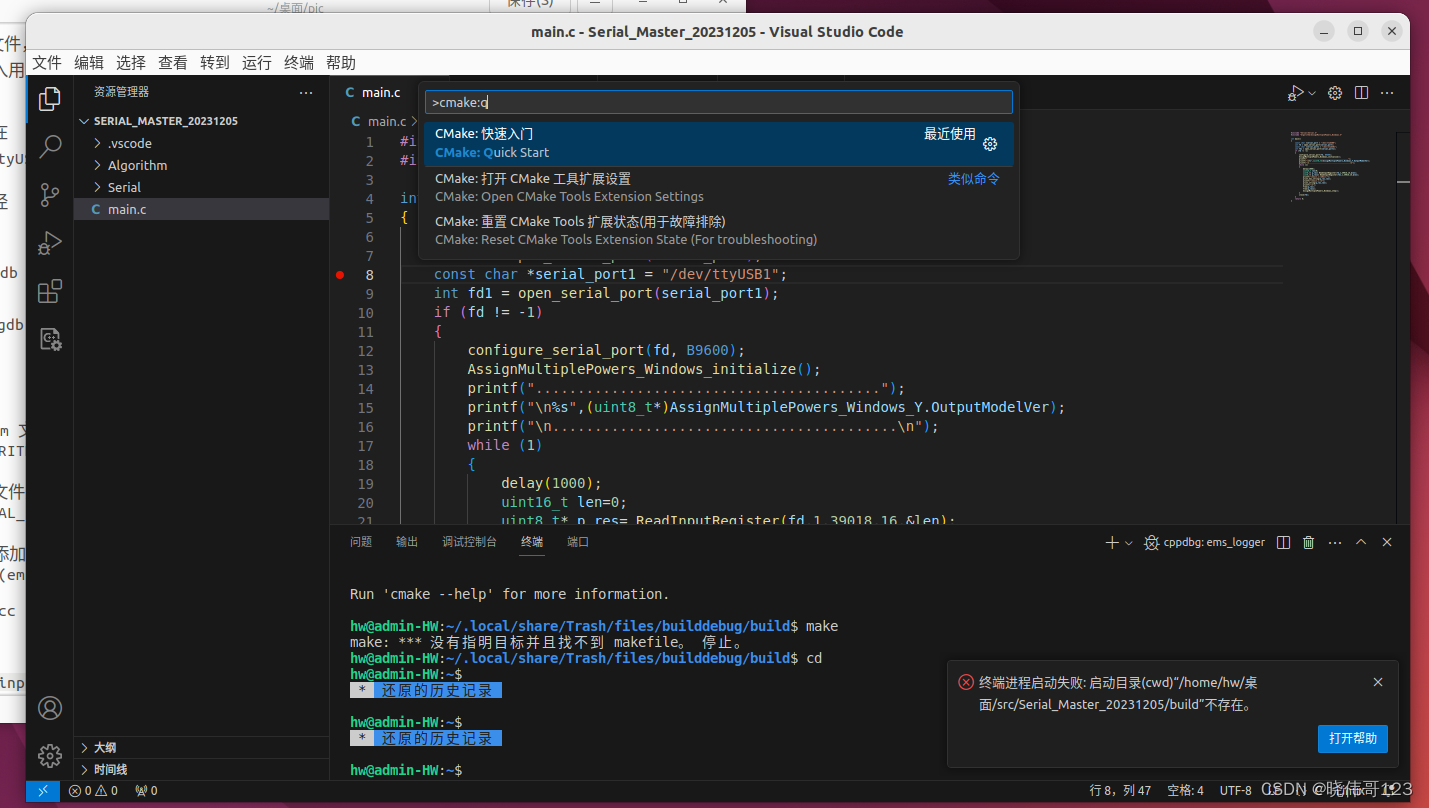Expand the 大纲 outline section

(201, 747)
